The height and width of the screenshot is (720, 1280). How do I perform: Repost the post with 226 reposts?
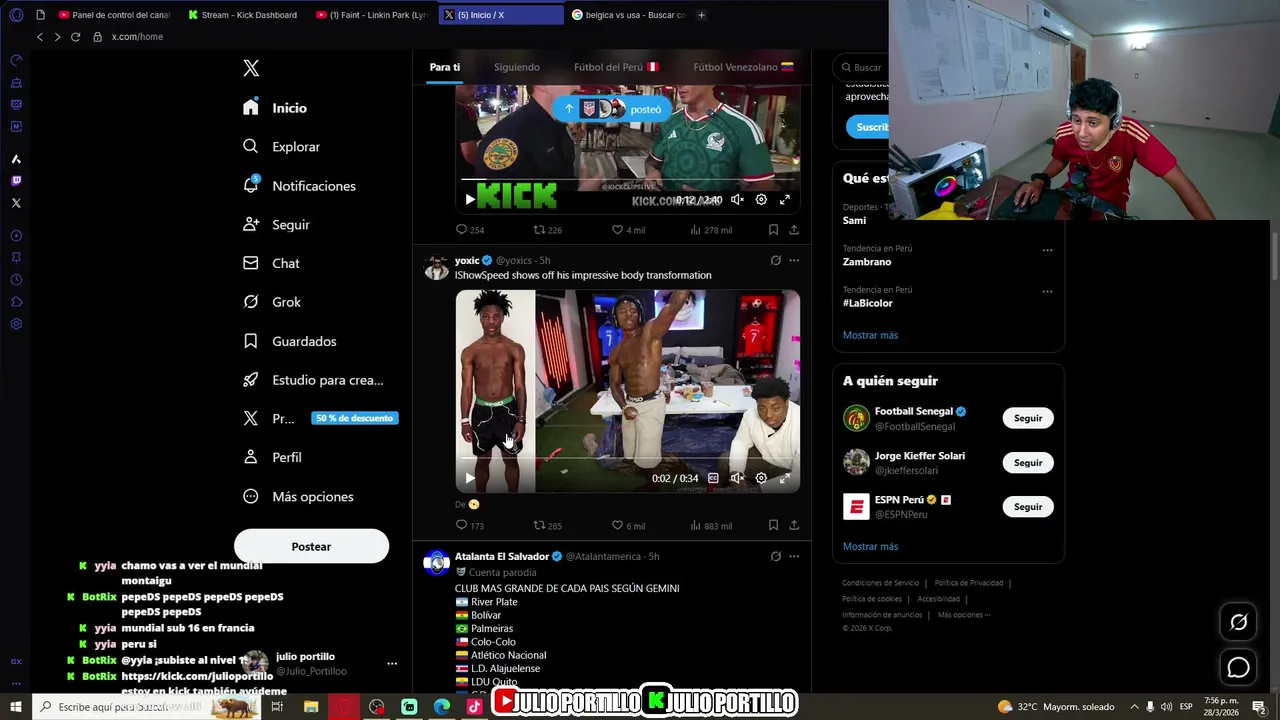[548, 230]
